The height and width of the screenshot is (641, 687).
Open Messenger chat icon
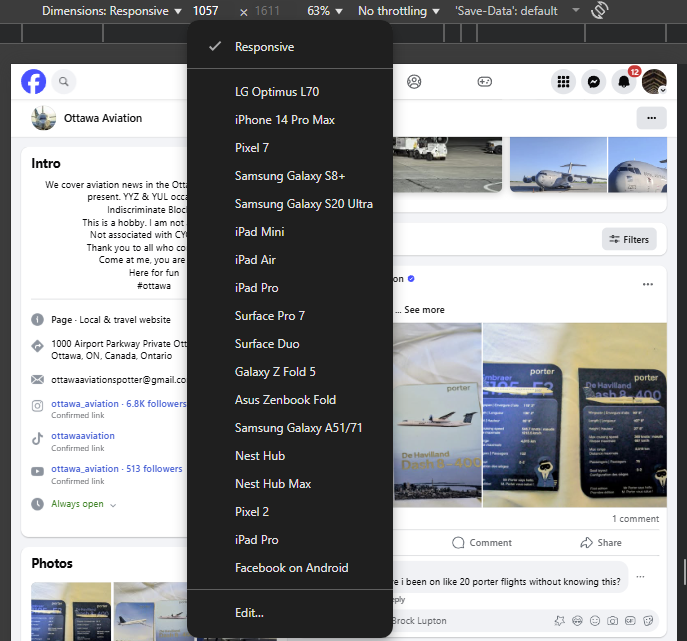[594, 81]
